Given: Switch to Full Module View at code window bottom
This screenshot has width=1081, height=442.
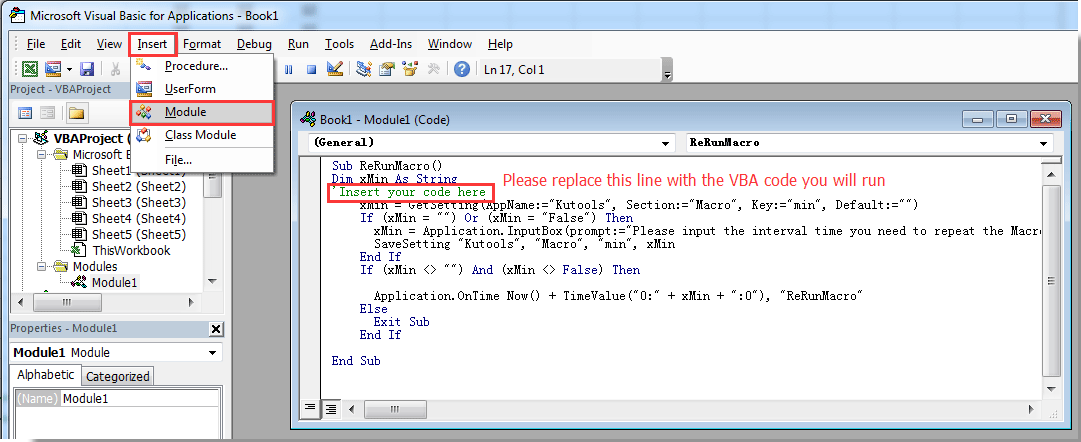Looking at the screenshot, I should pyautogui.click(x=328, y=408).
